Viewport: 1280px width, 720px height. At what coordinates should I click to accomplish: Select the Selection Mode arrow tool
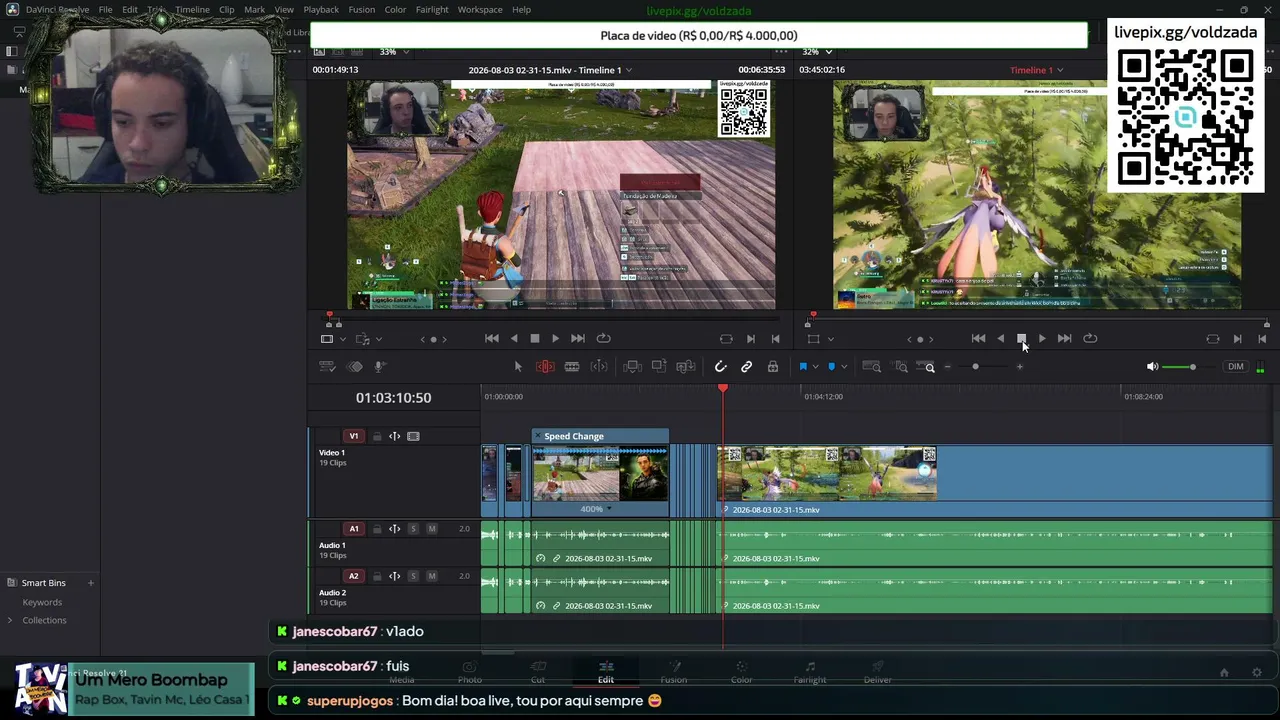(518, 367)
